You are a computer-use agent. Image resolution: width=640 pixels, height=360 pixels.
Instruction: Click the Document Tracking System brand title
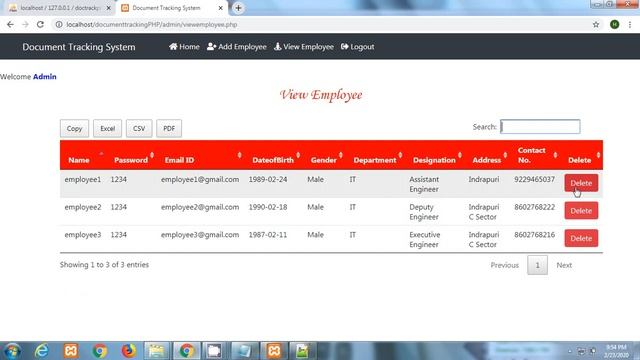[79, 47]
